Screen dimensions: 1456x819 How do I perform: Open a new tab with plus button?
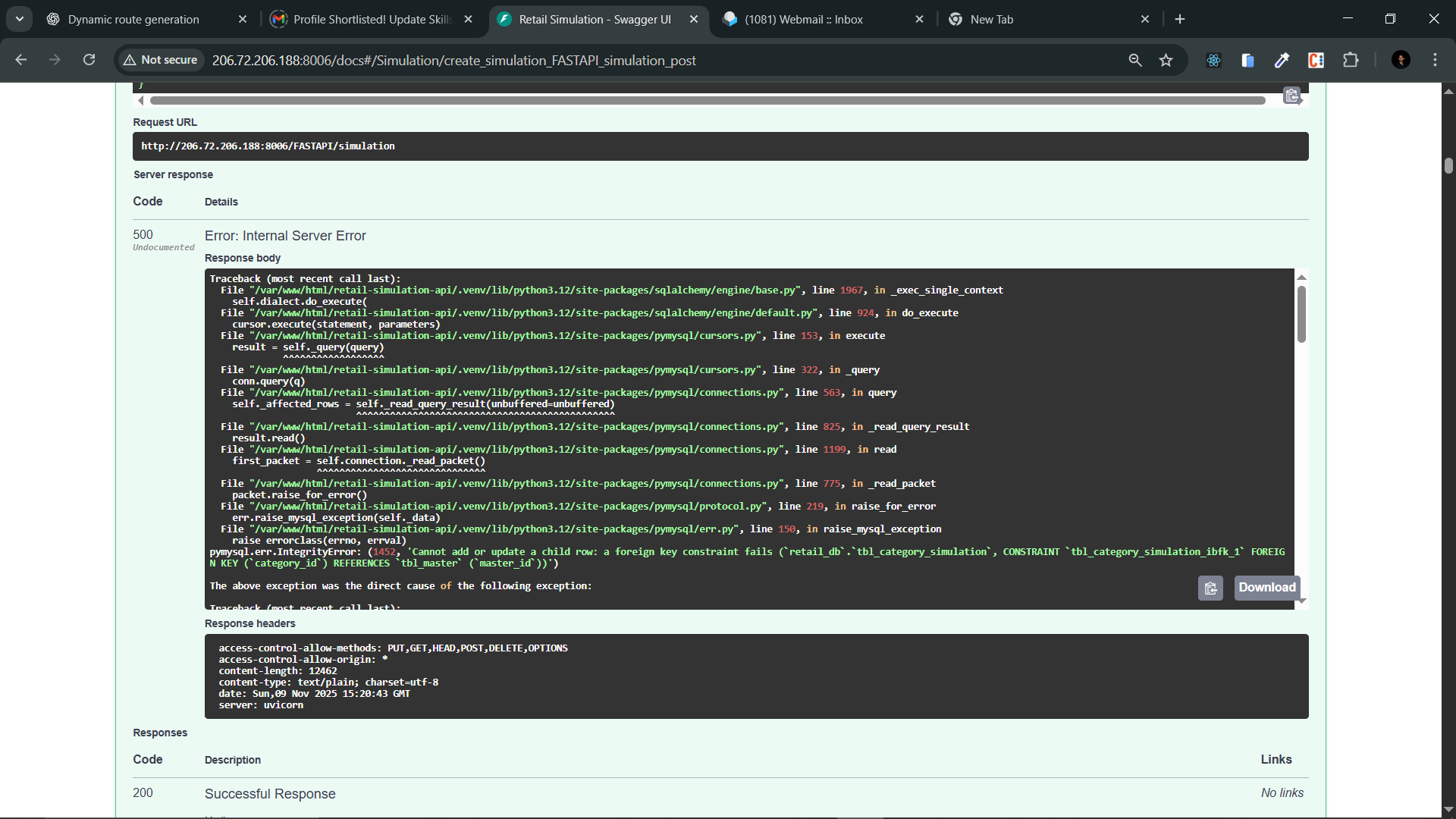(1180, 20)
